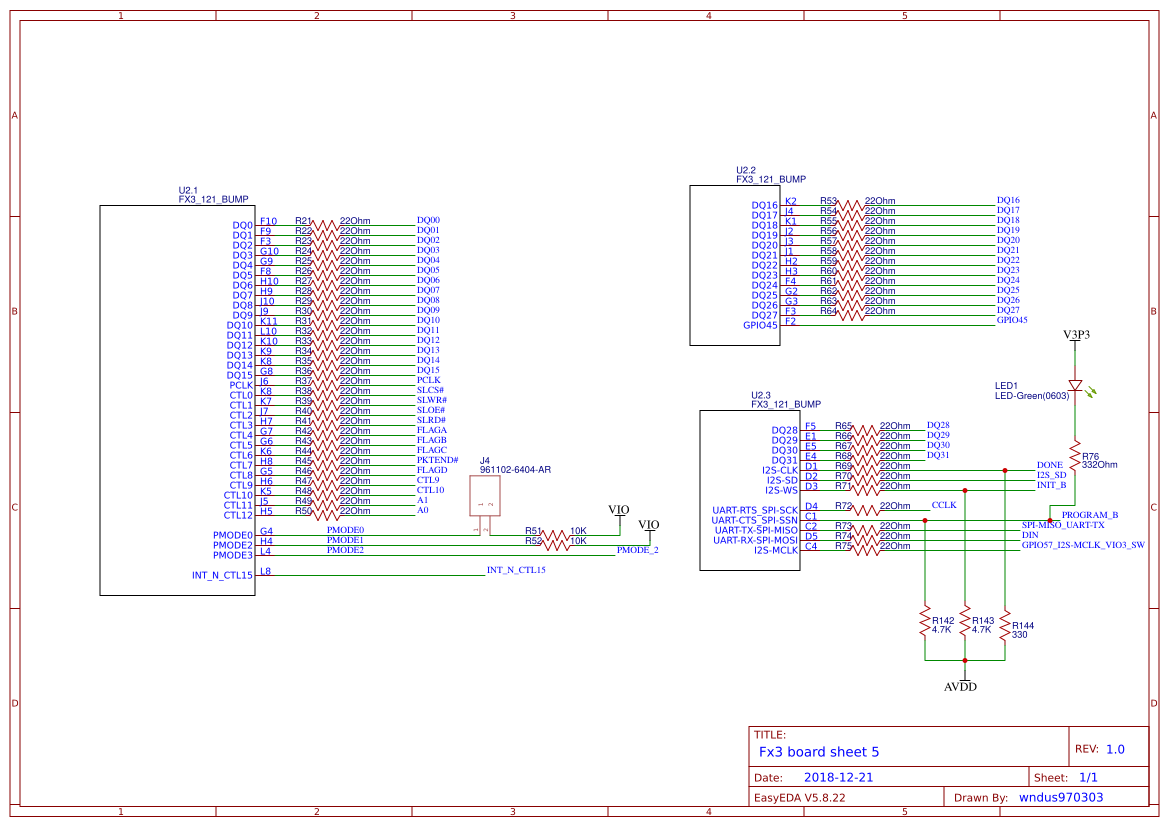The image size is (1169, 827).
Task: Click the R50 designator label
Action: (303, 511)
